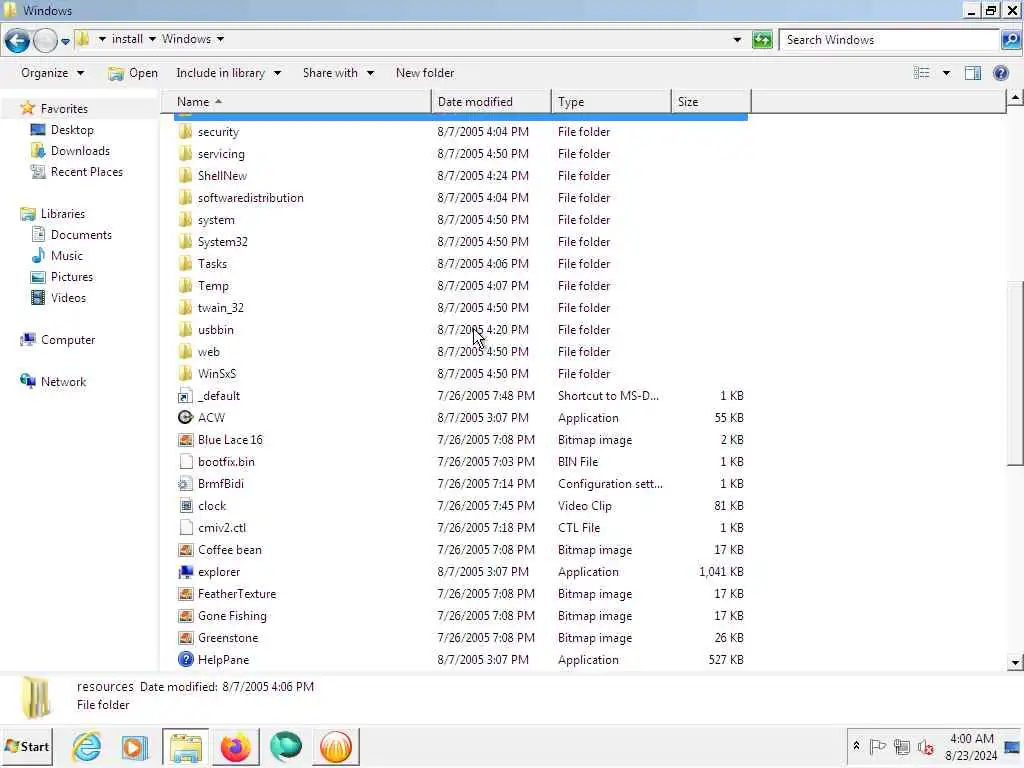Screen dimensions: 1024x768
Task: Select the explorer application icon
Action: [185, 572]
